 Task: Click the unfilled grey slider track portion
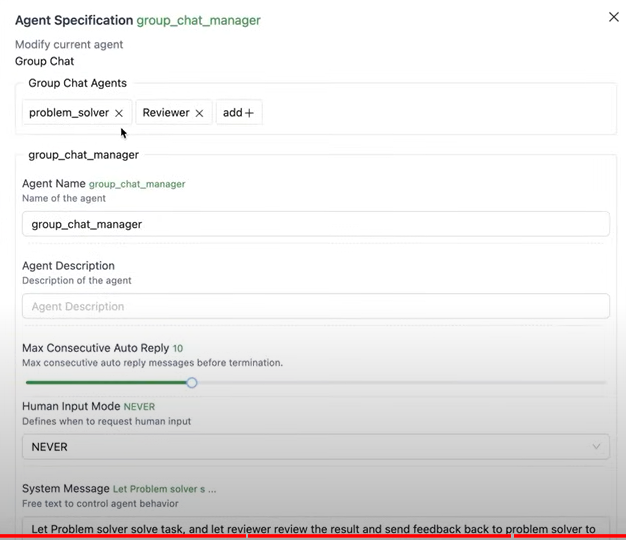[400, 382]
